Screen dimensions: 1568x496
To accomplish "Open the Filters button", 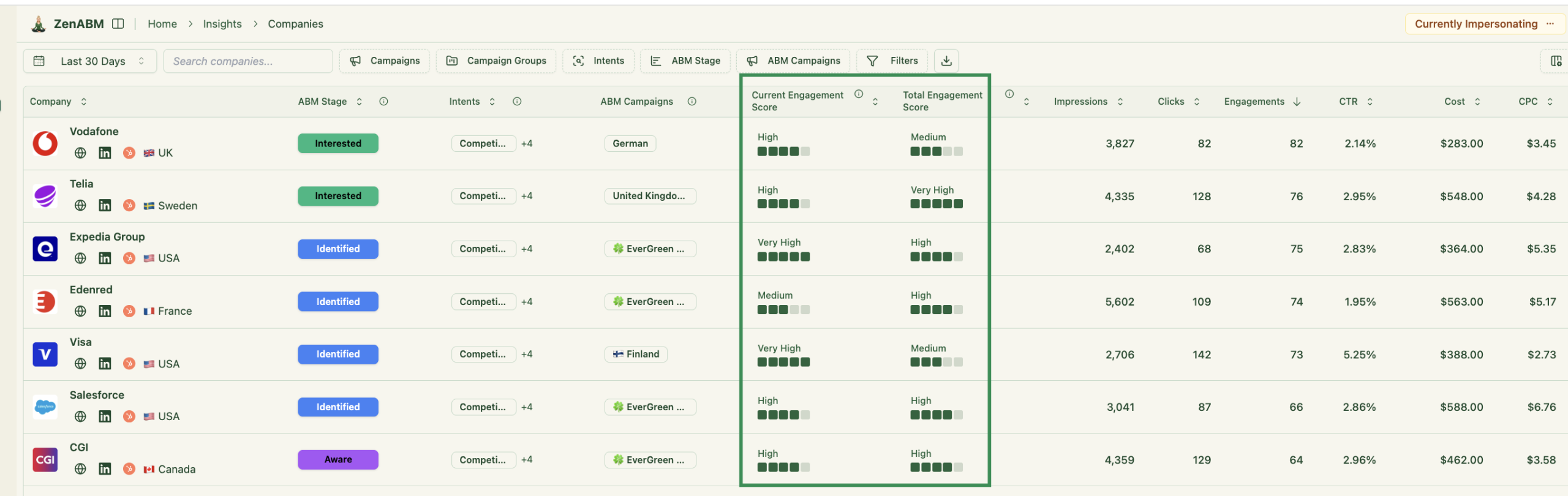I will coord(892,61).
